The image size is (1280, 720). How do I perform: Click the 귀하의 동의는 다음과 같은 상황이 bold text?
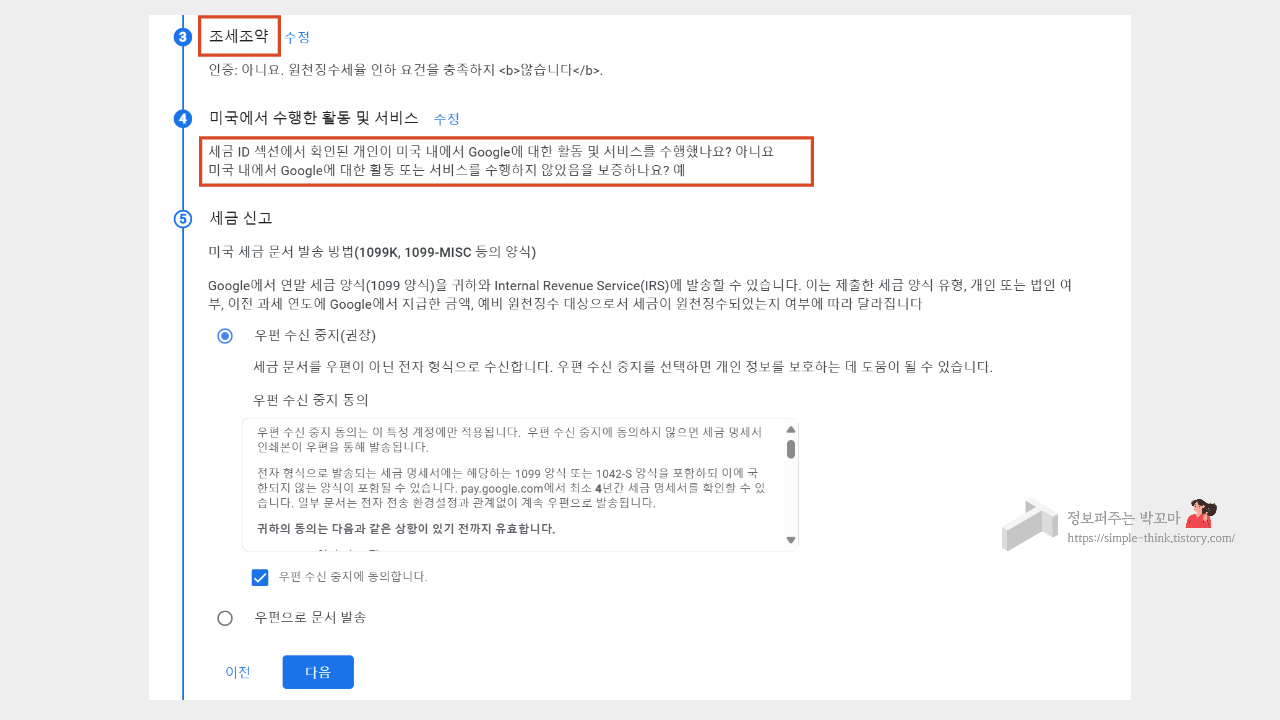(406, 528)
